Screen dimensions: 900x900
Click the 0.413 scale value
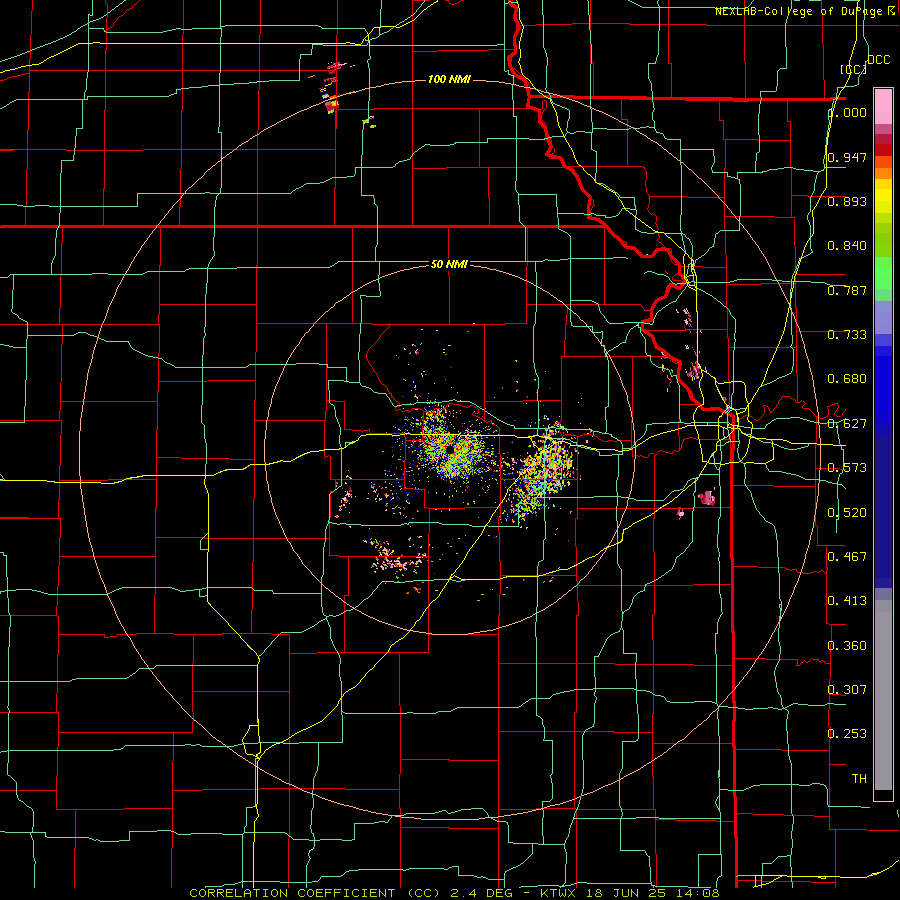[847, 601]
